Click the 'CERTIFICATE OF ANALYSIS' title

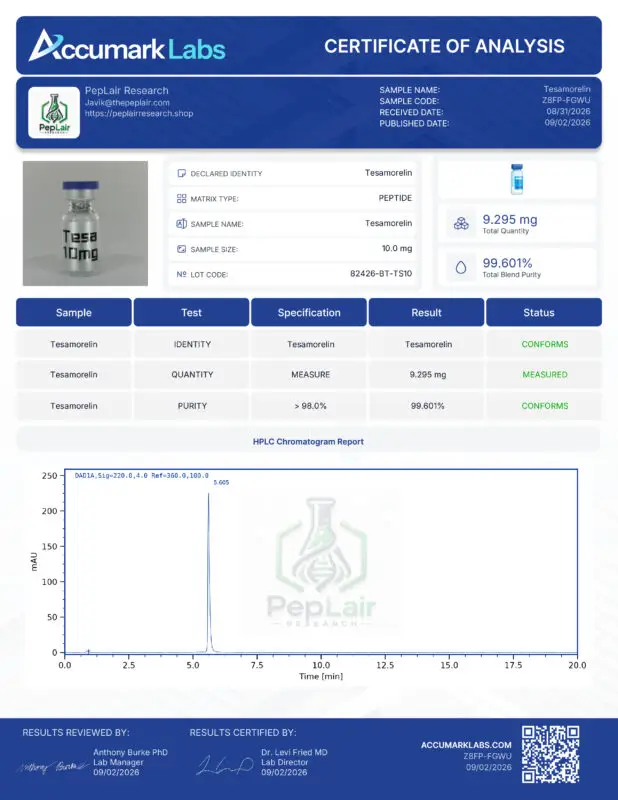[x=444, y=46]
